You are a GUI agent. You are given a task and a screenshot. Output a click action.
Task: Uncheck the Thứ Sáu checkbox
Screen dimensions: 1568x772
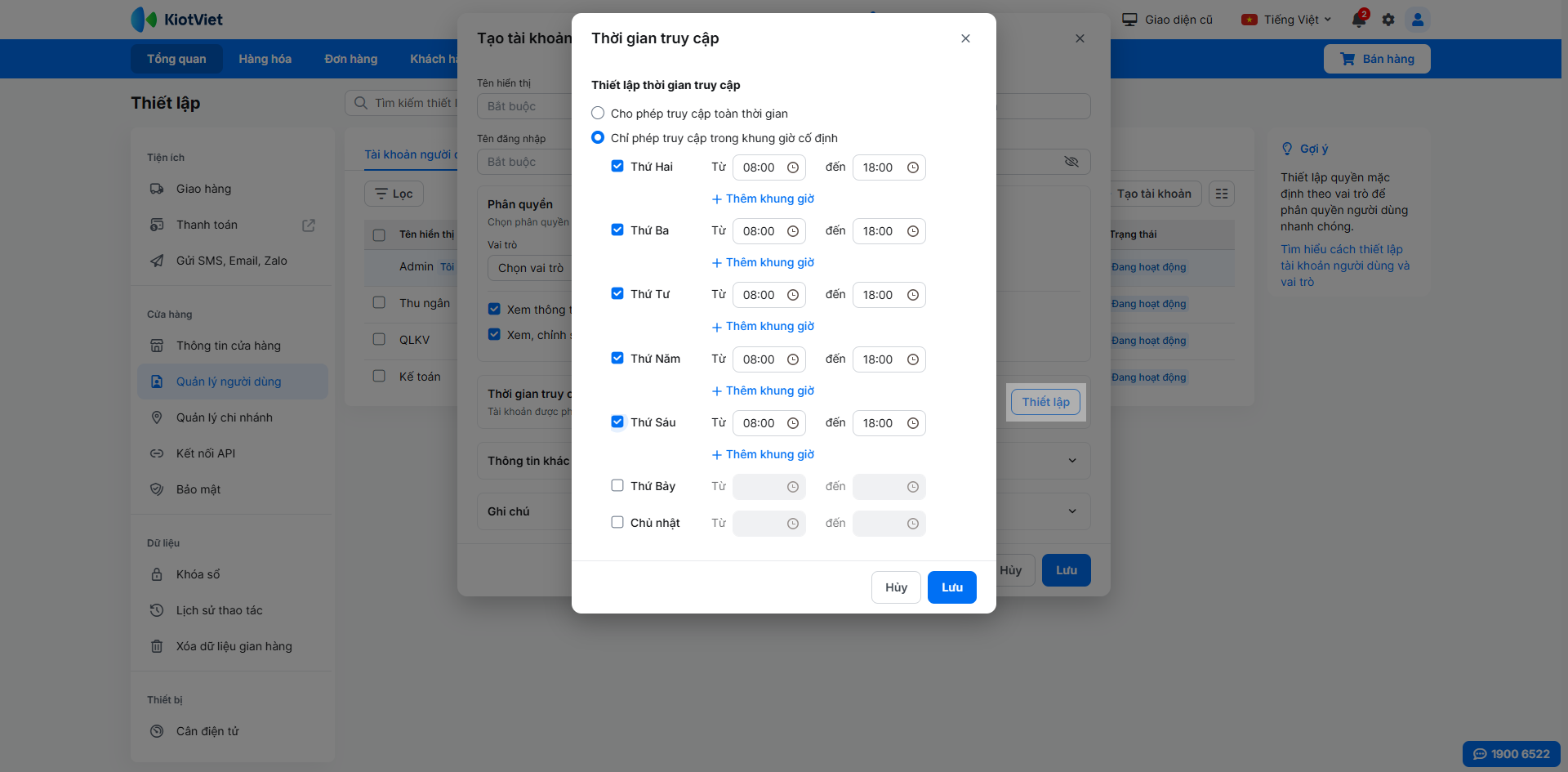(x=617, y=422)
